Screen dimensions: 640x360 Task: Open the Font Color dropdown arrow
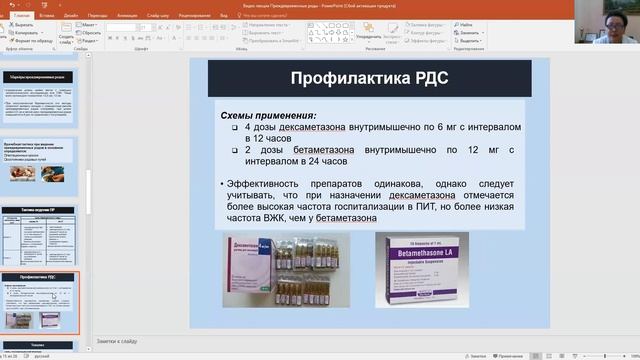point(180,38)
